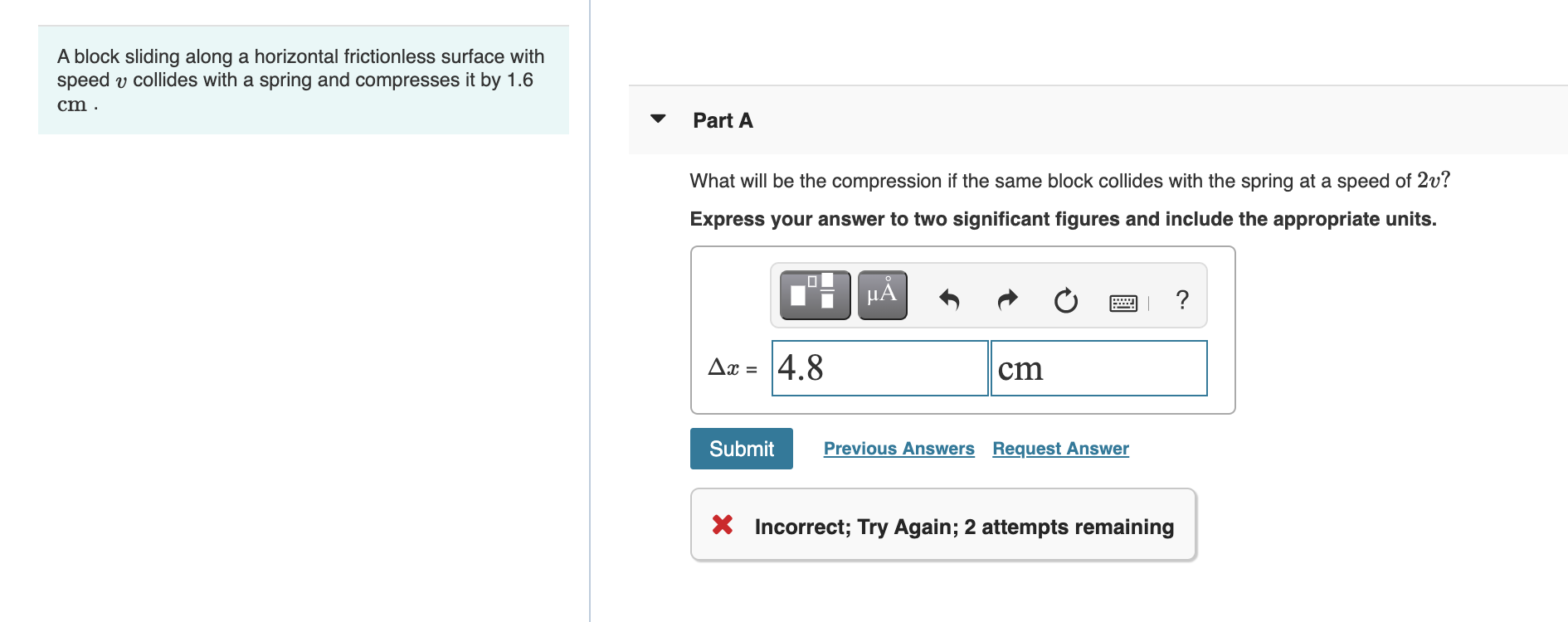
Task: Open the Previous Answers link
Action: tap(898, 449)
